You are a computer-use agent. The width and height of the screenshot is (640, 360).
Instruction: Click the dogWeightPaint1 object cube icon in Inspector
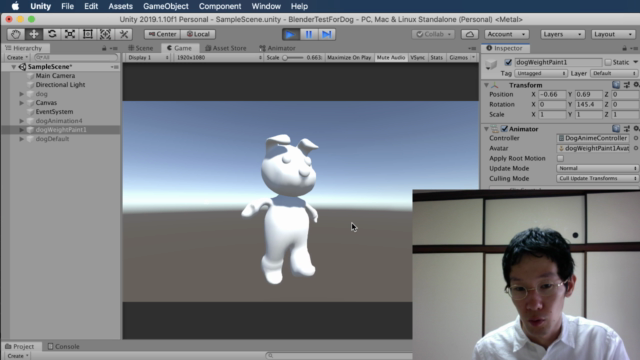[x=491, y=64]
